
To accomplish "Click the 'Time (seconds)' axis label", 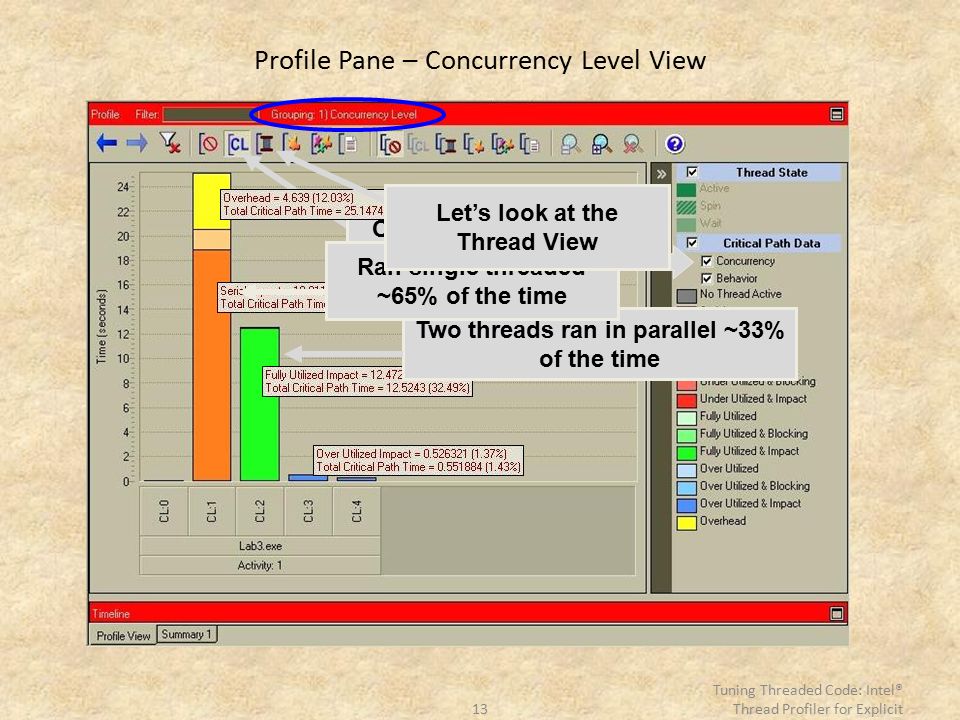I will 102,326.
